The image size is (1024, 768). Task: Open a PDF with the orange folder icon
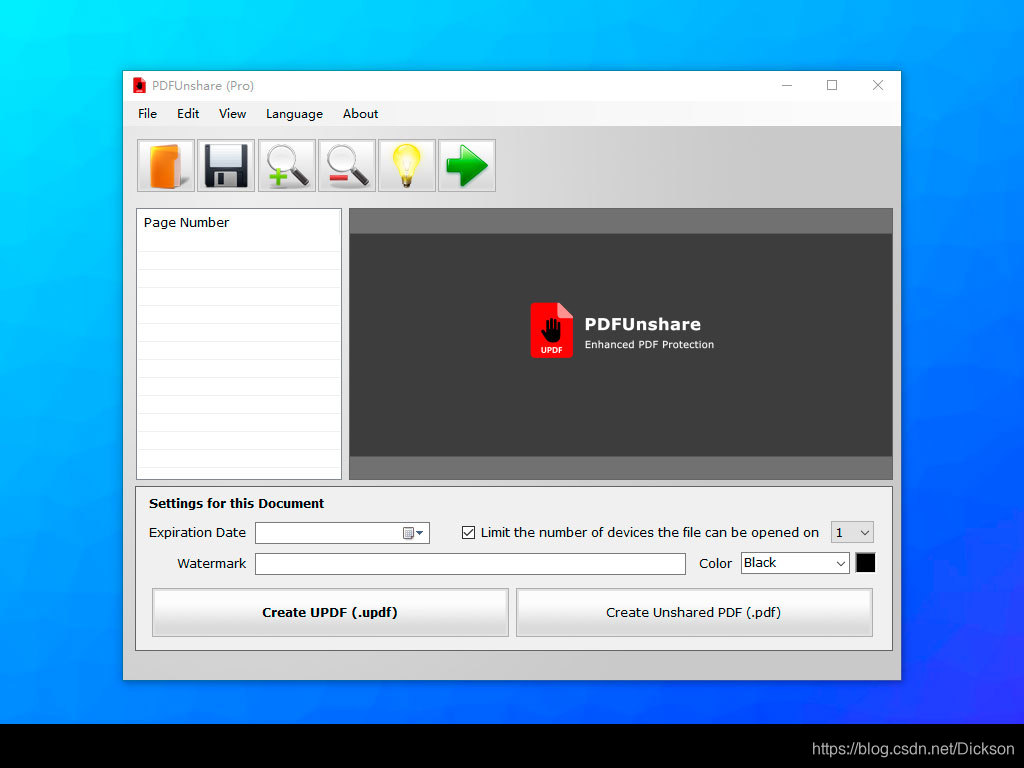coord(166,166)
